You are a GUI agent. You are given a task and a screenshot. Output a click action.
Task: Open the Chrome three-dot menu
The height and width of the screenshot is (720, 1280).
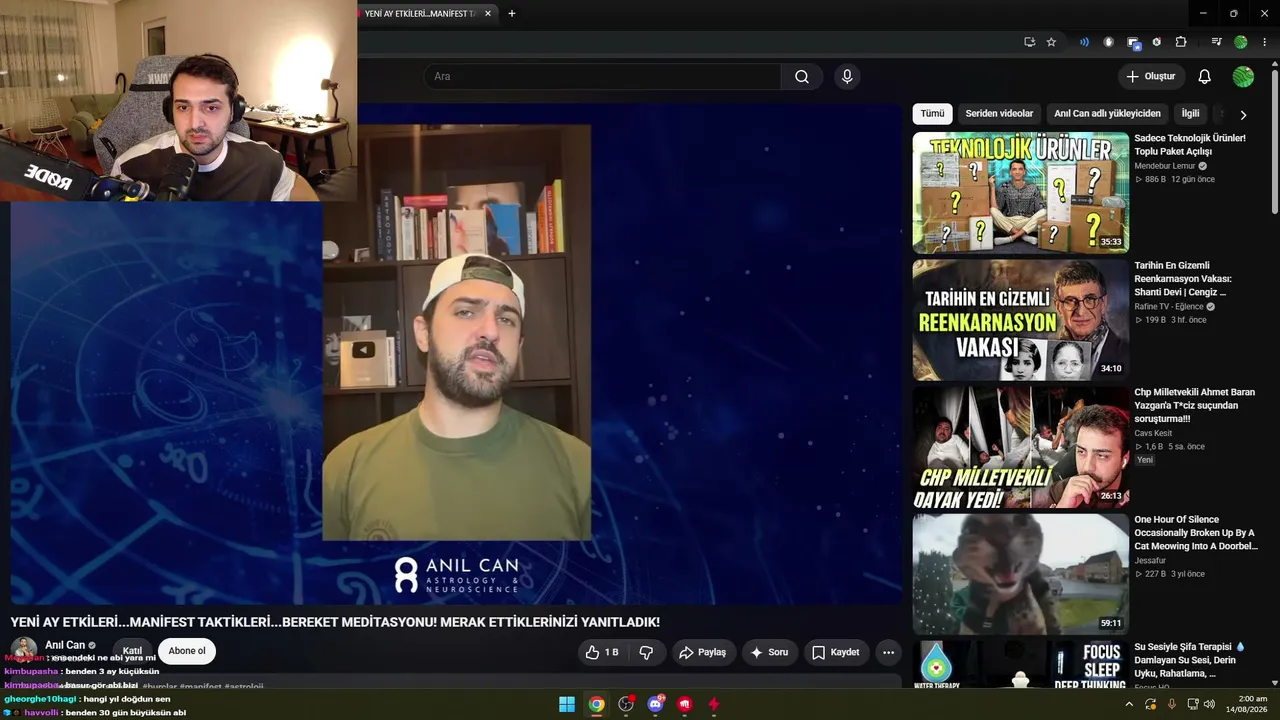pyautogui.click(x=1265, y=42)
